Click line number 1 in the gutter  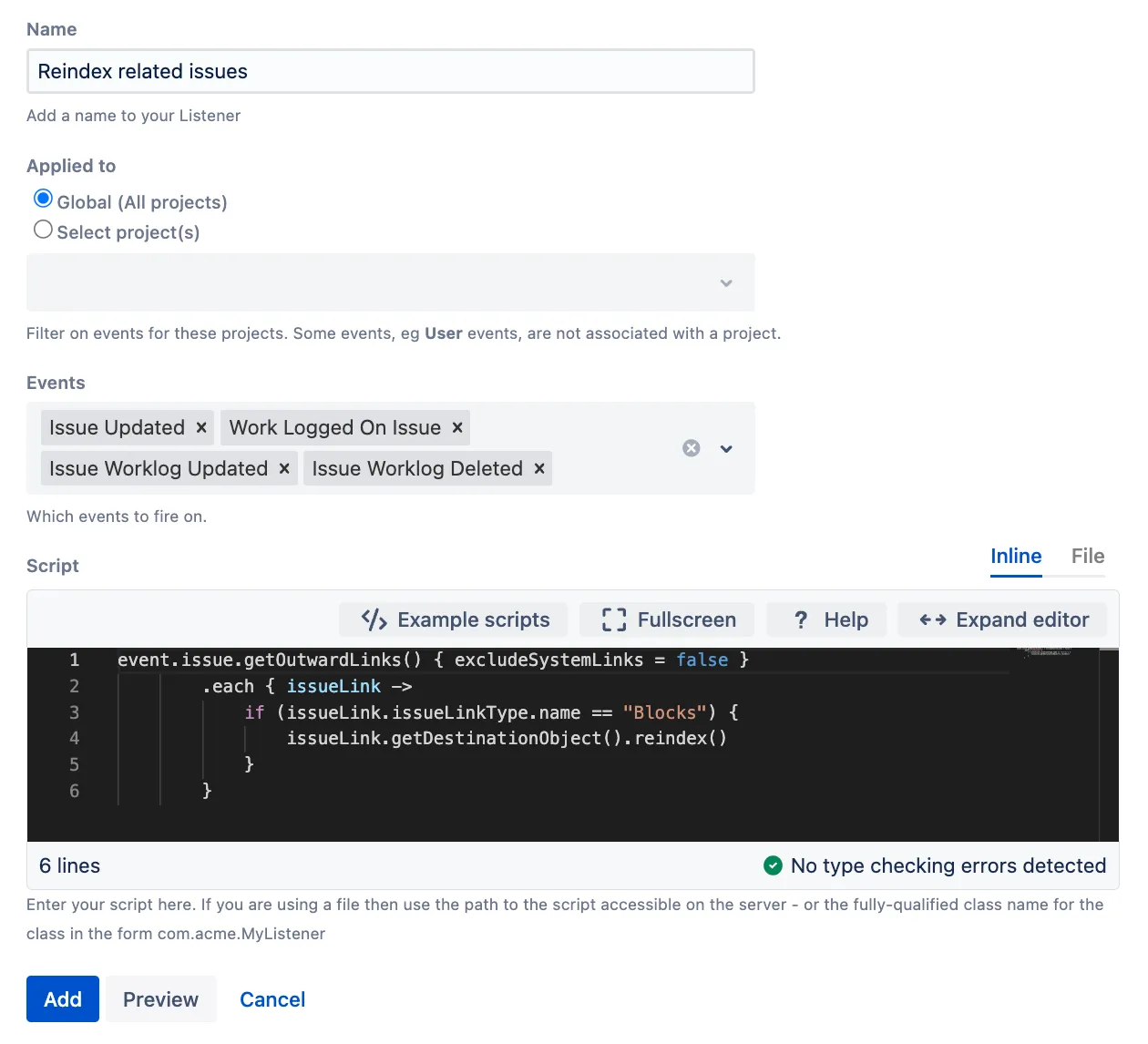75,660
